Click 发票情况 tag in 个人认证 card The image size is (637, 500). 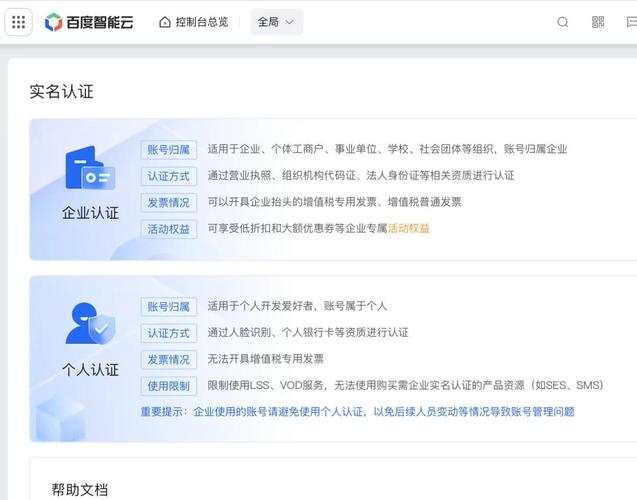pos(169,359)
